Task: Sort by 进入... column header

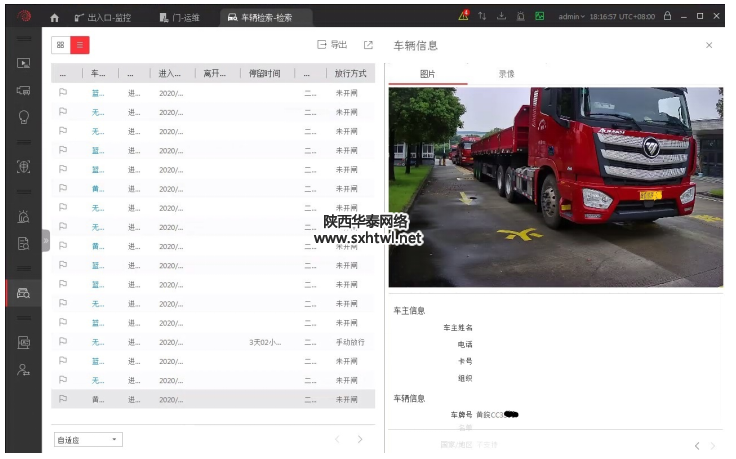Action: (x=171, y=74)
